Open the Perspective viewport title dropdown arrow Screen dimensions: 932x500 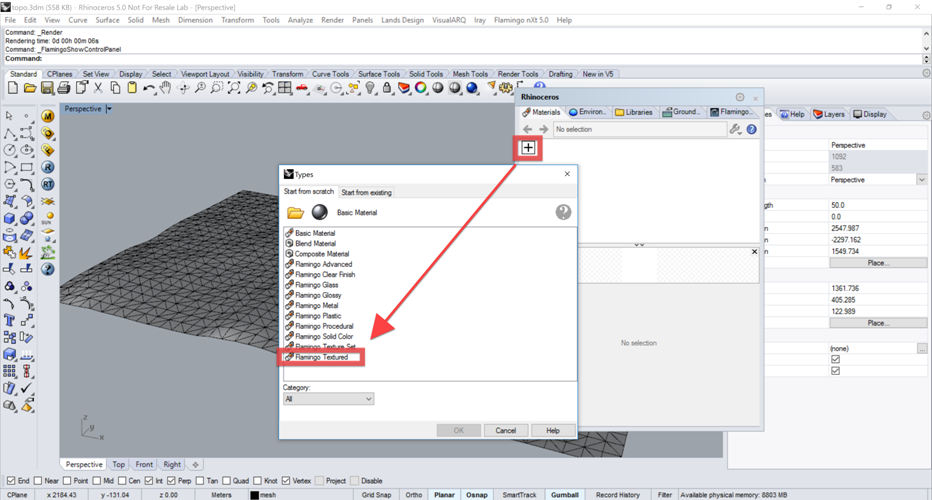(x=109, y=109)
